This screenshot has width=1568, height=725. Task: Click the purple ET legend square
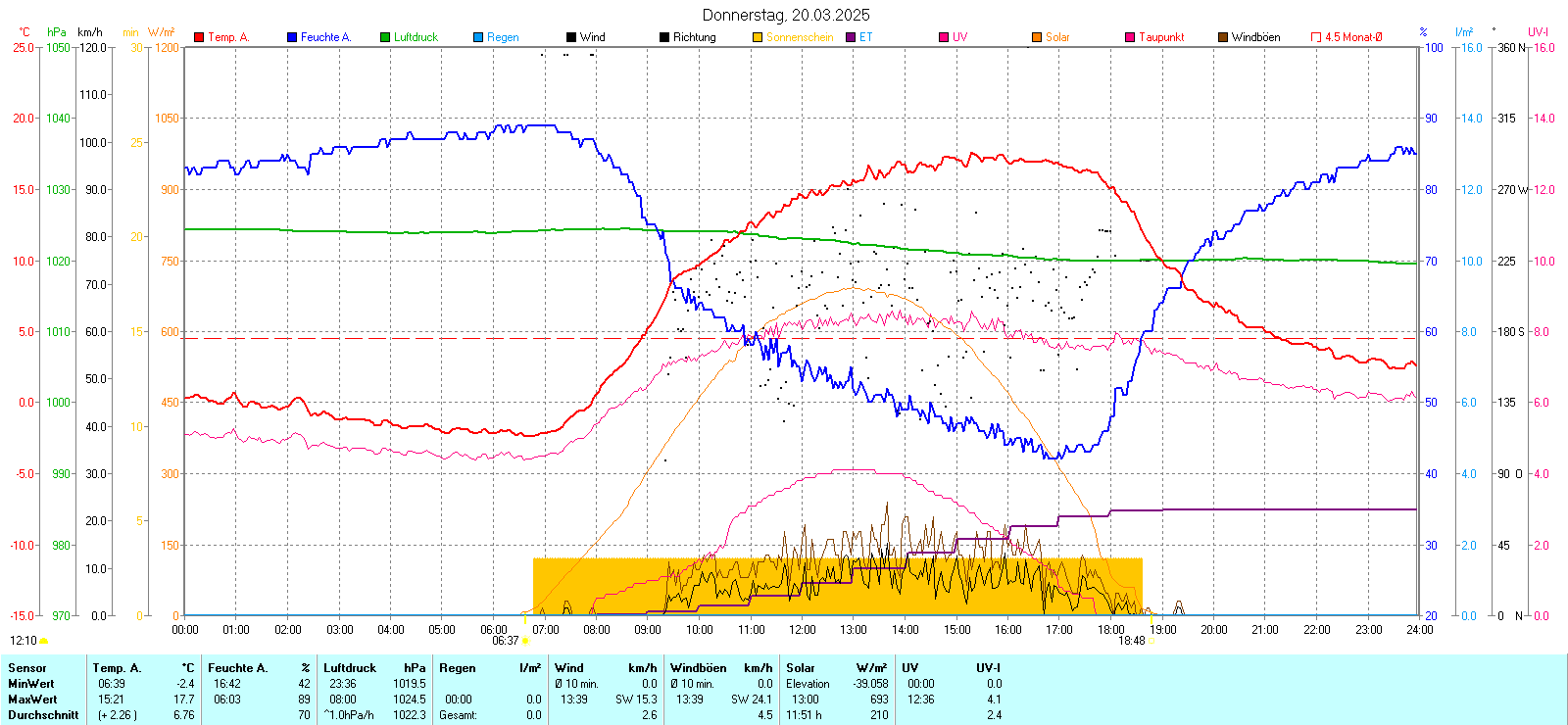point(851,37)
